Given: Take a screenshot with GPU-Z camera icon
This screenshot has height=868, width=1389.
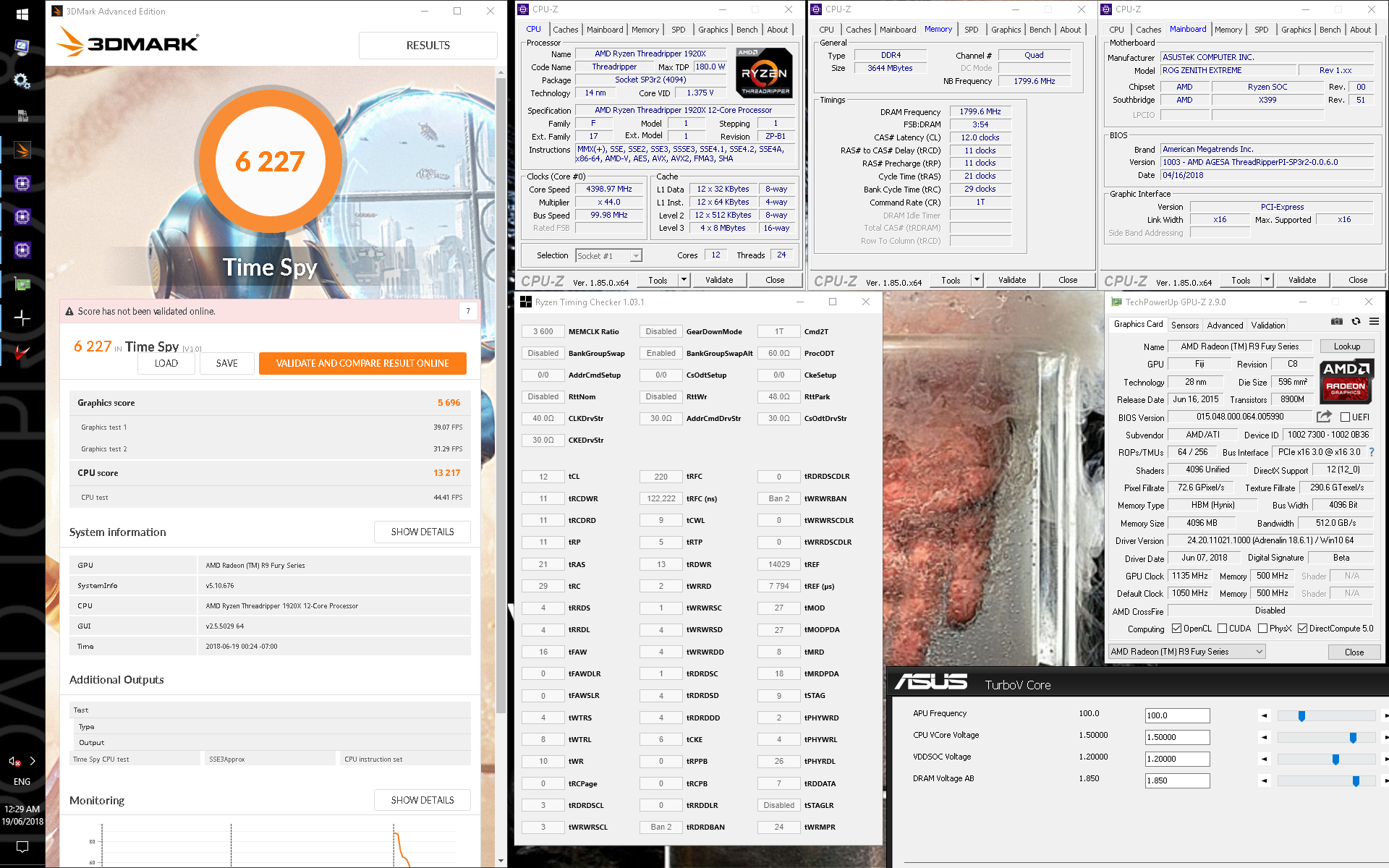Looking at the screenshot, I should click(x=1337, y=322).
